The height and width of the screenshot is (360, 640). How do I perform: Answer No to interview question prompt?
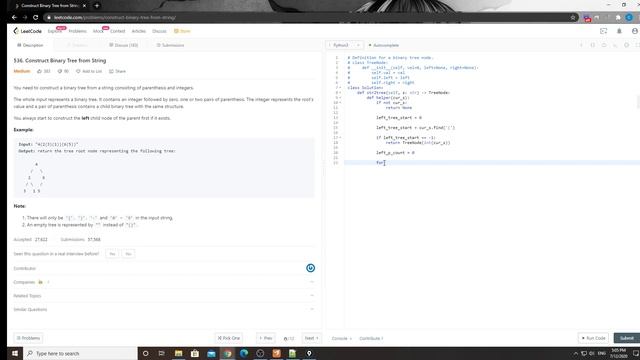pyautogui.click(x=128, y=254)
